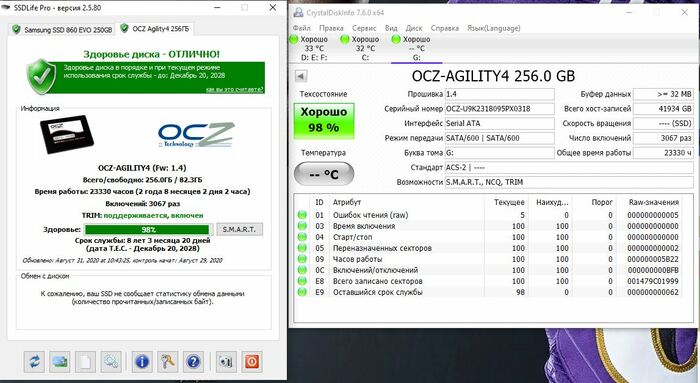The image size is (700, 383).
Task: Click the 'как вы это считаете?' link
Action: point(234,90)
